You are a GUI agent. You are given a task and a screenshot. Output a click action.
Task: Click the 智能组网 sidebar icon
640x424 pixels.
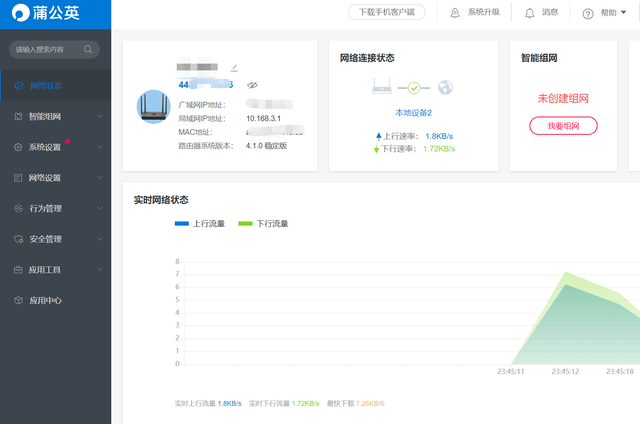(18, 116)
